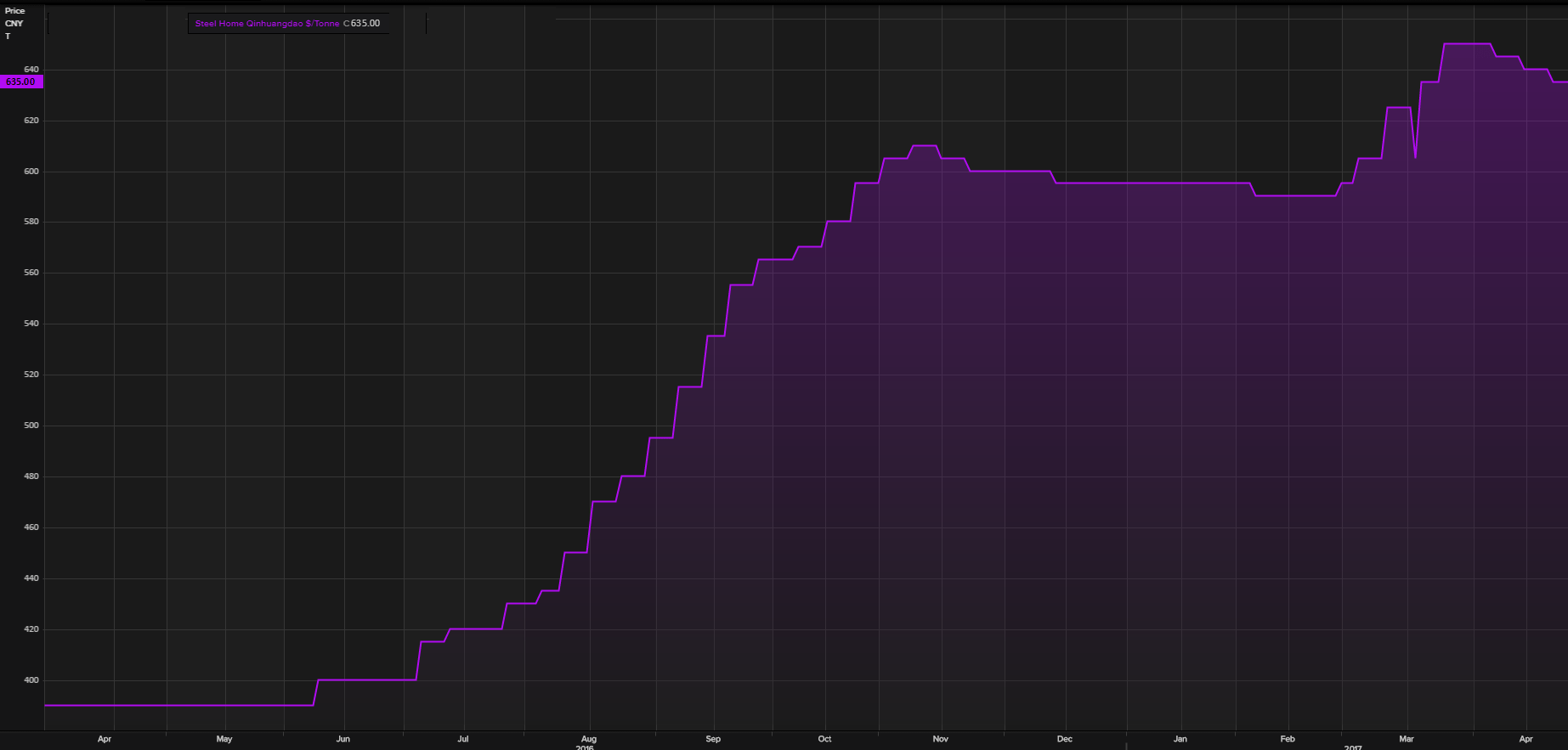Select the Dec label on time axis
This screenshot has width=1568, height=750.
coord(1064,739)
